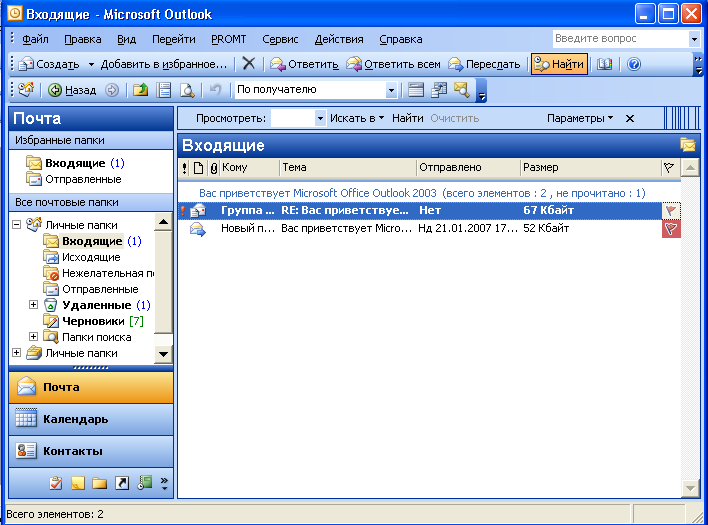Open the Journal icon in navigation bar
This screenshot has height=525, width=708.
pyautogui.click(x=144, y=483)
